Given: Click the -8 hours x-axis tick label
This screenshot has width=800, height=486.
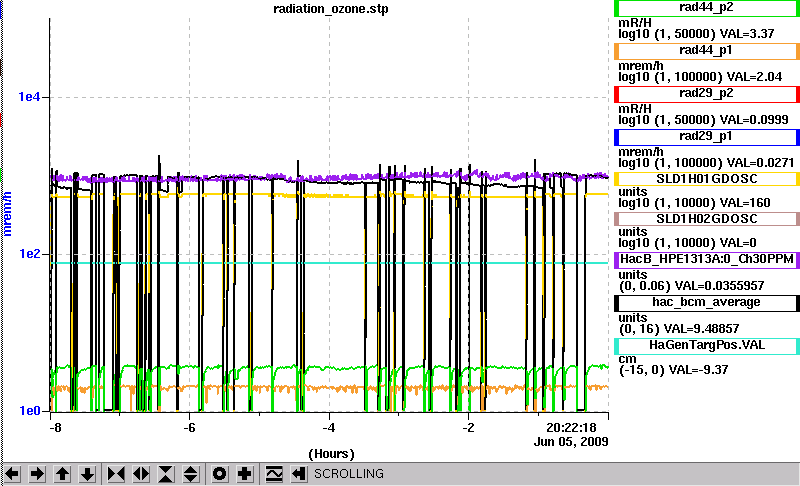Looking at the screenshot, I should click(x=55, y=428).
